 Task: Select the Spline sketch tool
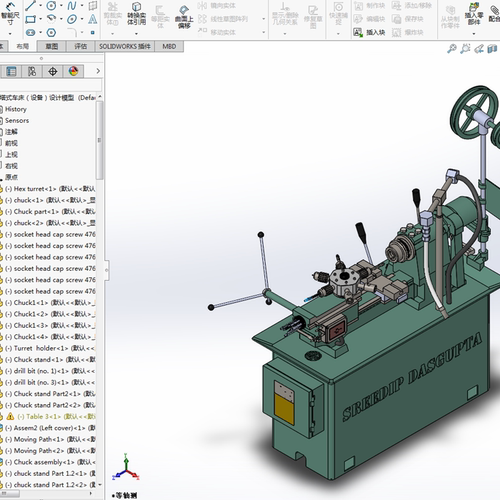tap(72, 6)
